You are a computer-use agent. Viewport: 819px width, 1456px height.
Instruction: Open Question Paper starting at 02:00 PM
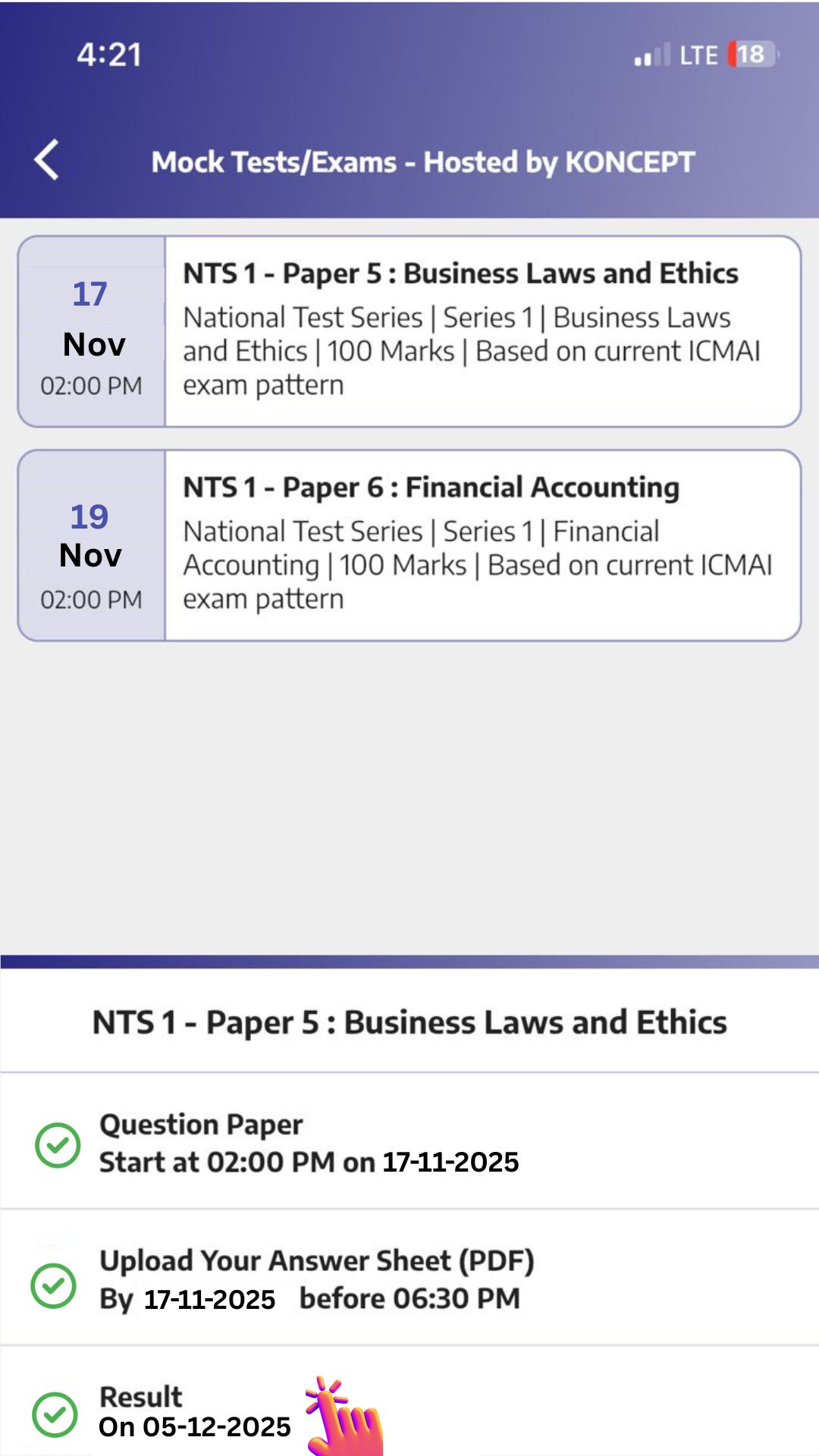coord(309,1144)
